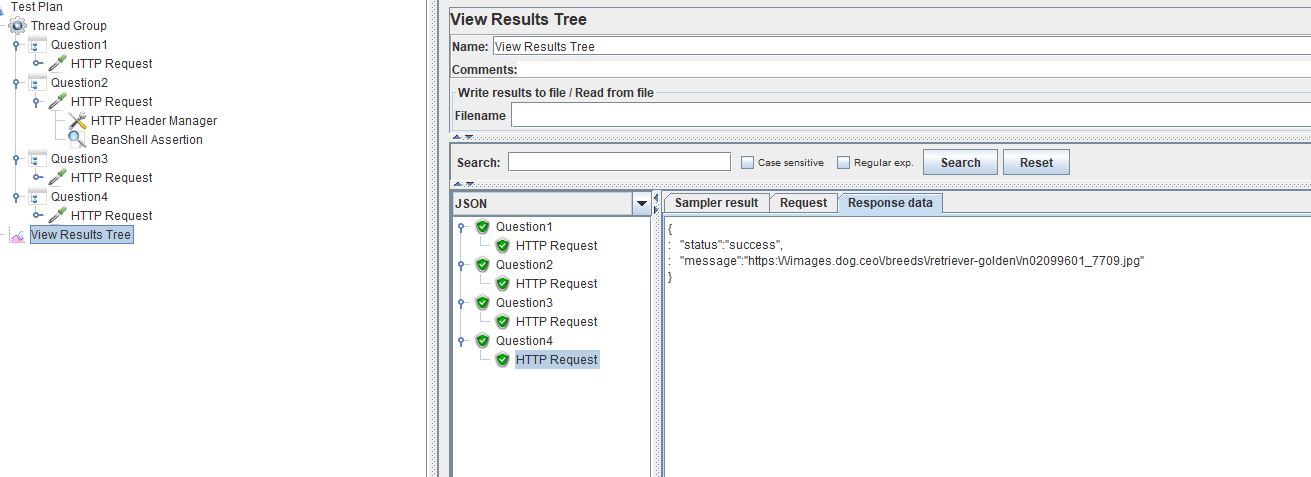Select Thread Group in the tree

(x=68, y=26)
